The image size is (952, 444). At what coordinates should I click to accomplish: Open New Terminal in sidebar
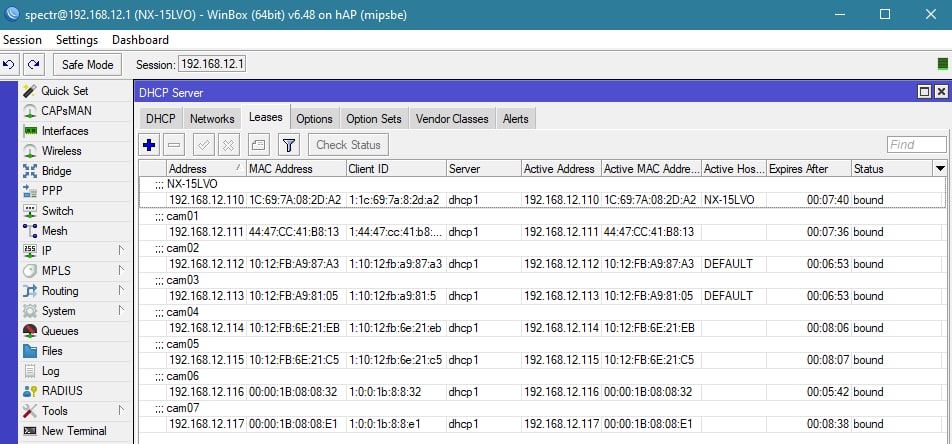click(74, 431)
